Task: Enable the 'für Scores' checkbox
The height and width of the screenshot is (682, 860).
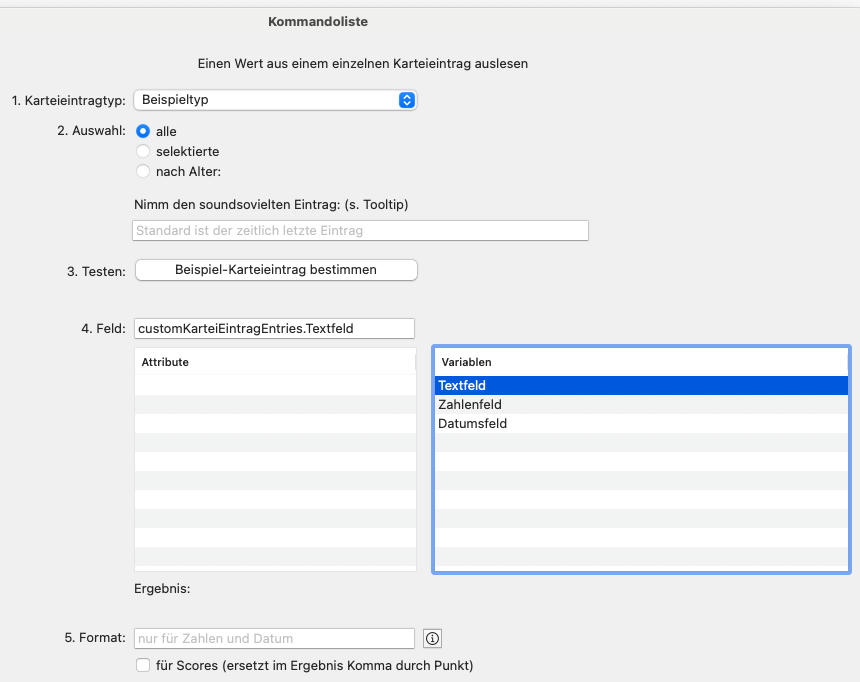Action: pyautogui.click(x=143, y=665)
